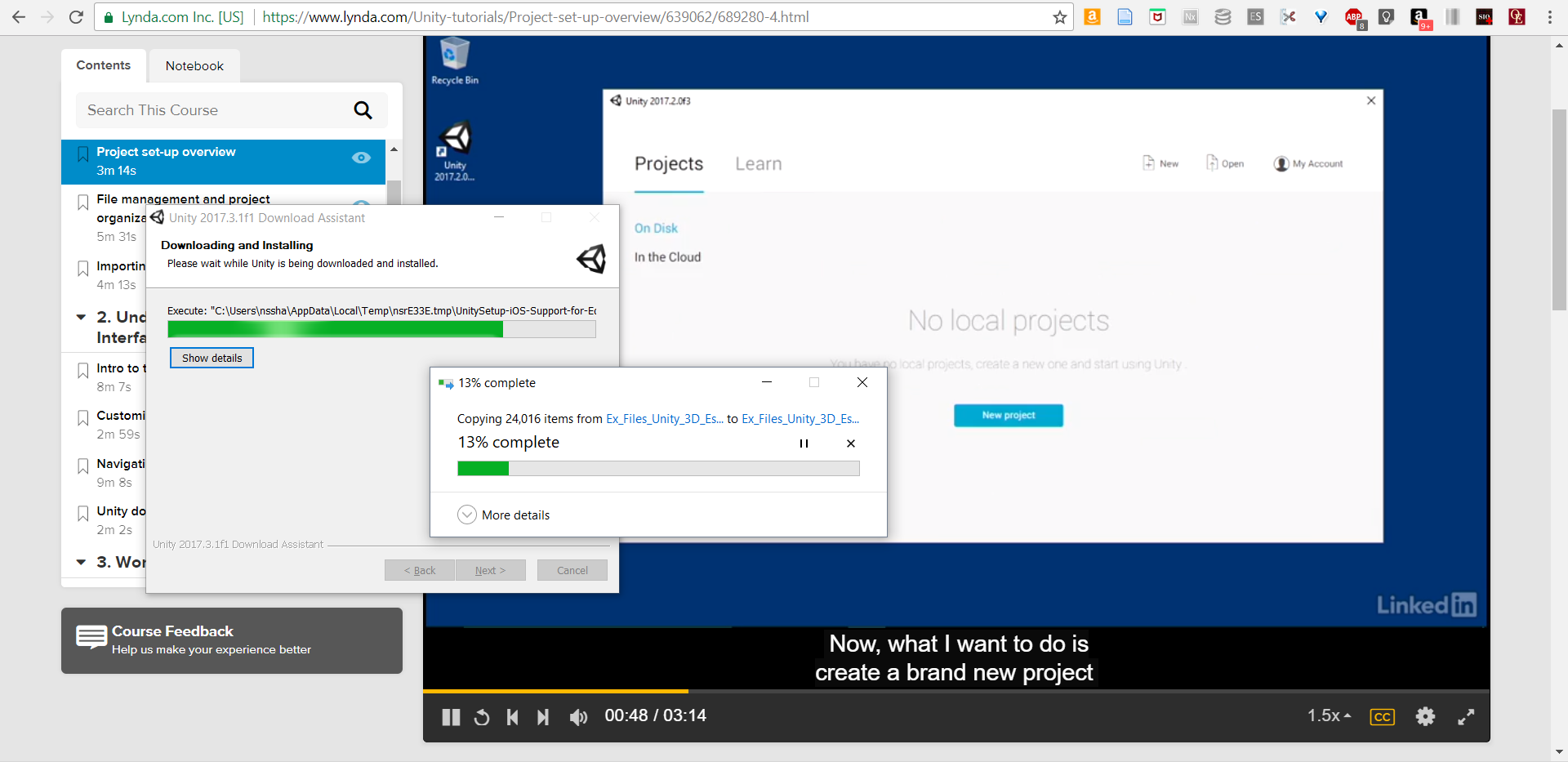Click the source Ex_Files_Unity_3D_Es link
The height and width of the screenshot is (762, 1568).
point(665,419)
